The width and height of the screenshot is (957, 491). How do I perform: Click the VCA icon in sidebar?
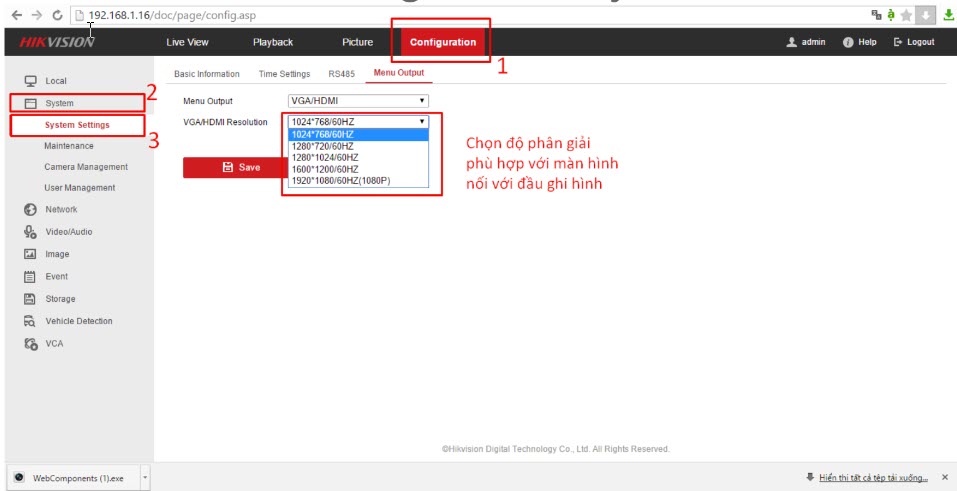30,344
